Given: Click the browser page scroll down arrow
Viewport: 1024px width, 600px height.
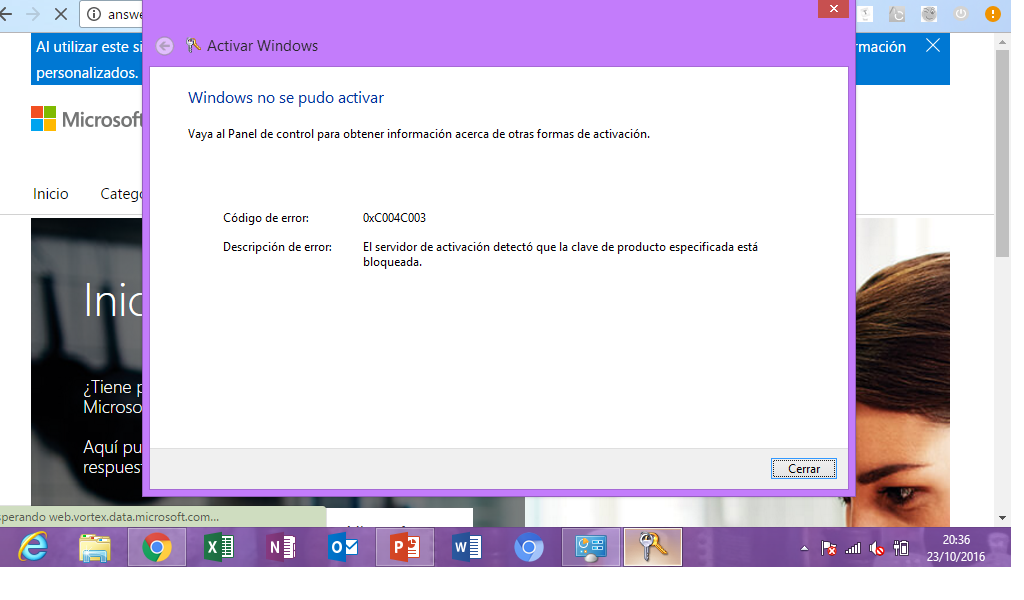Looking at the screenshot, I should (1002, 518).
